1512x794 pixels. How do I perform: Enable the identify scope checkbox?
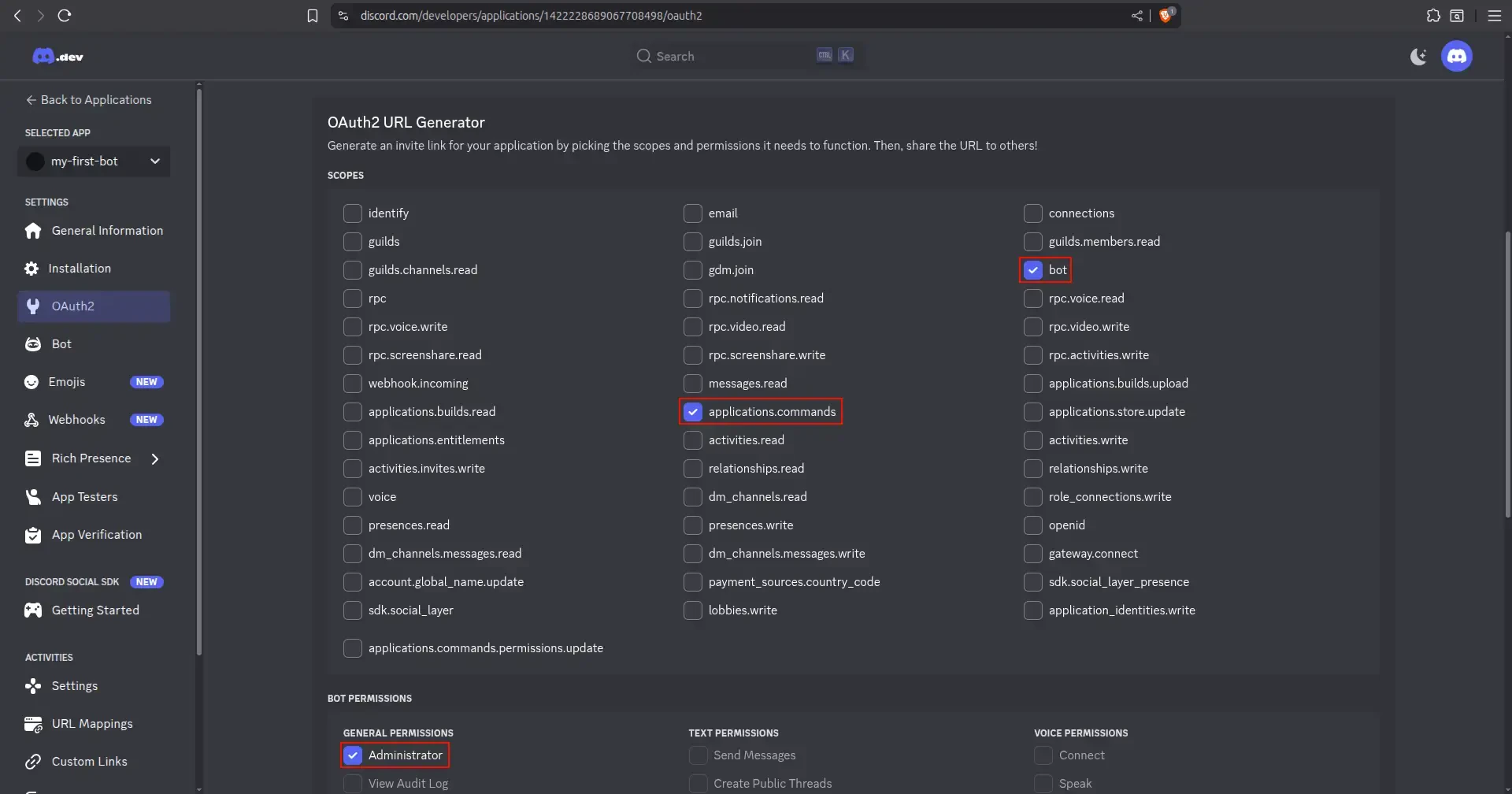pyautogui.click(x=353, y=213)
